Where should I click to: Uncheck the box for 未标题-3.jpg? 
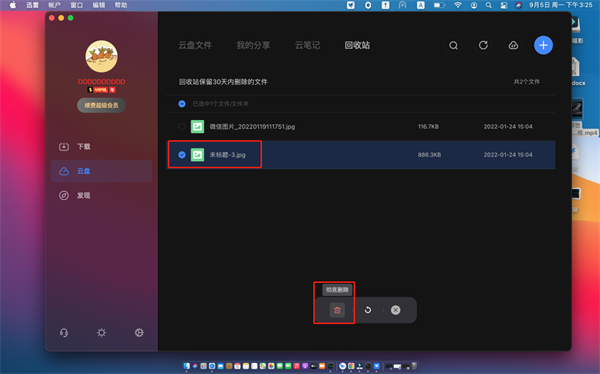pyautogui.click(x=182, y=155)
